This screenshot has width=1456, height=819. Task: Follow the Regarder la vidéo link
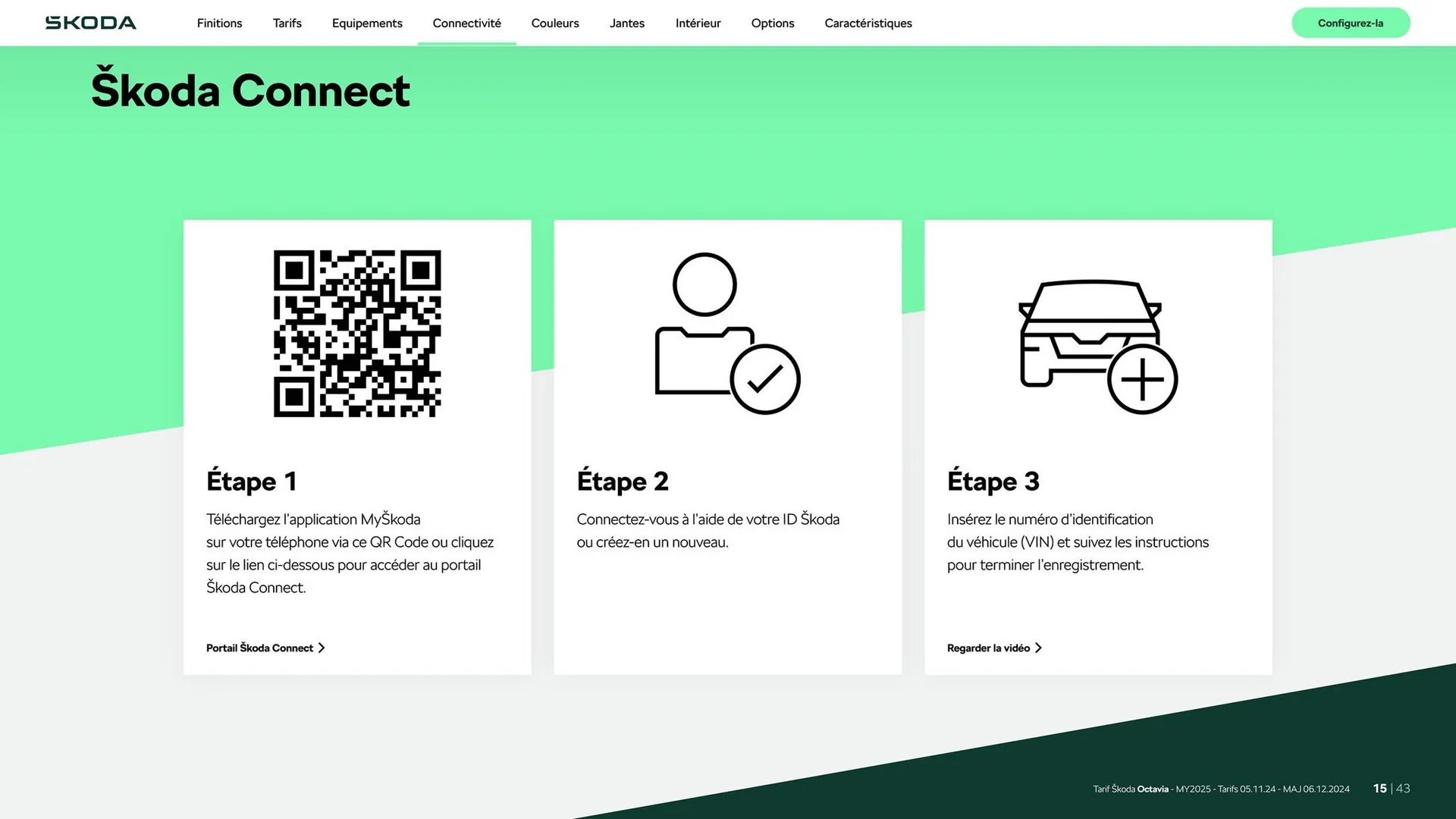(x=987, y=648)
